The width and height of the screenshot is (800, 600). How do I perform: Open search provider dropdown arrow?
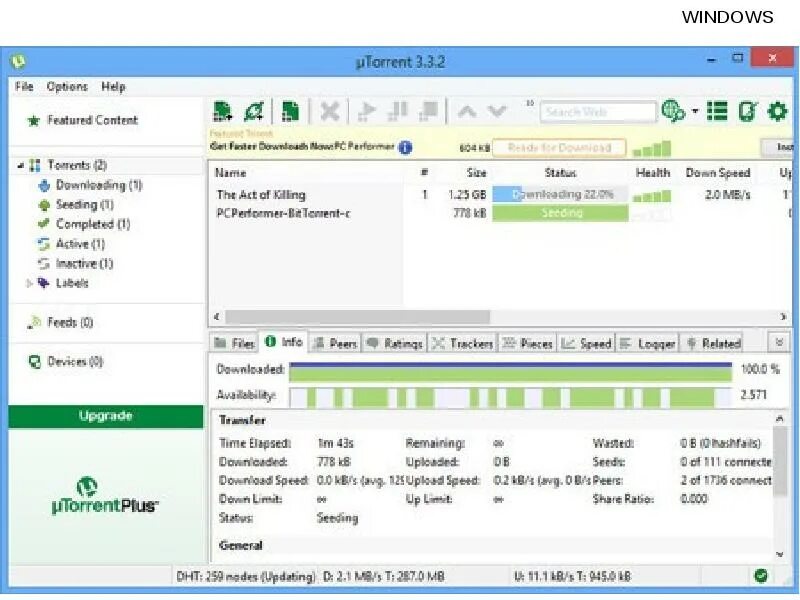point(695,111)
